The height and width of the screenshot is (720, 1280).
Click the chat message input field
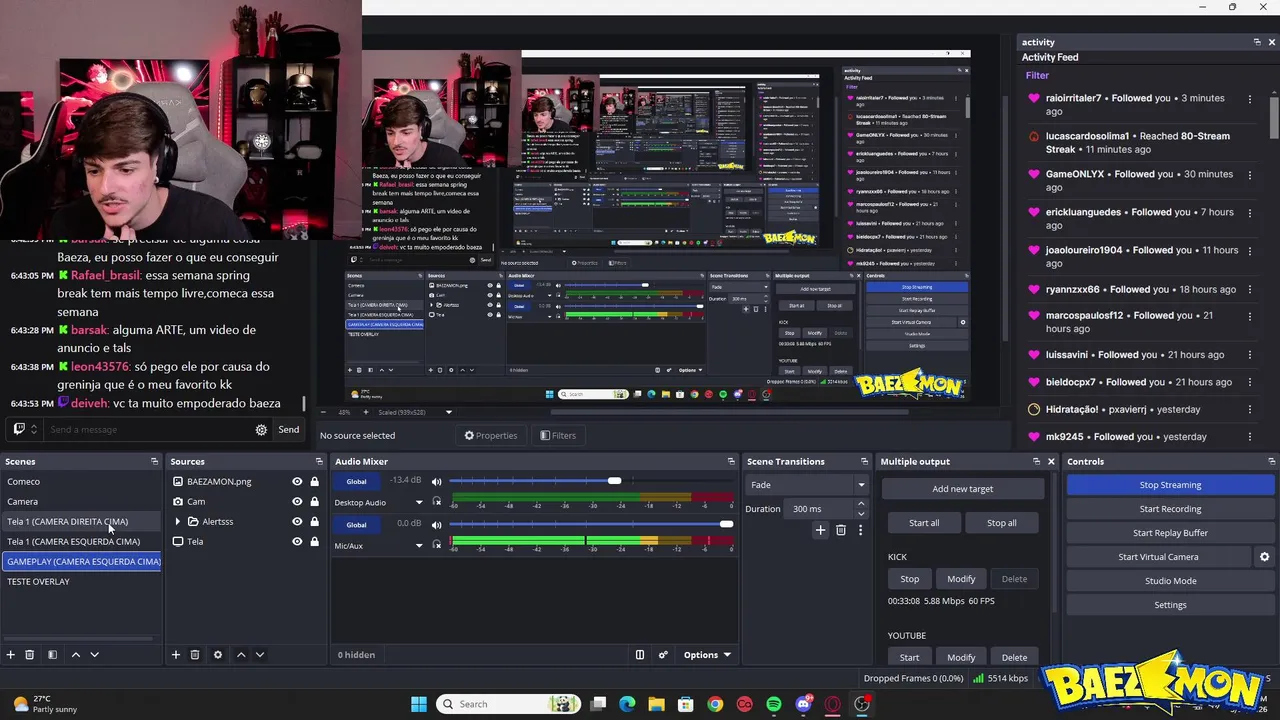click(x=148, y=430)
